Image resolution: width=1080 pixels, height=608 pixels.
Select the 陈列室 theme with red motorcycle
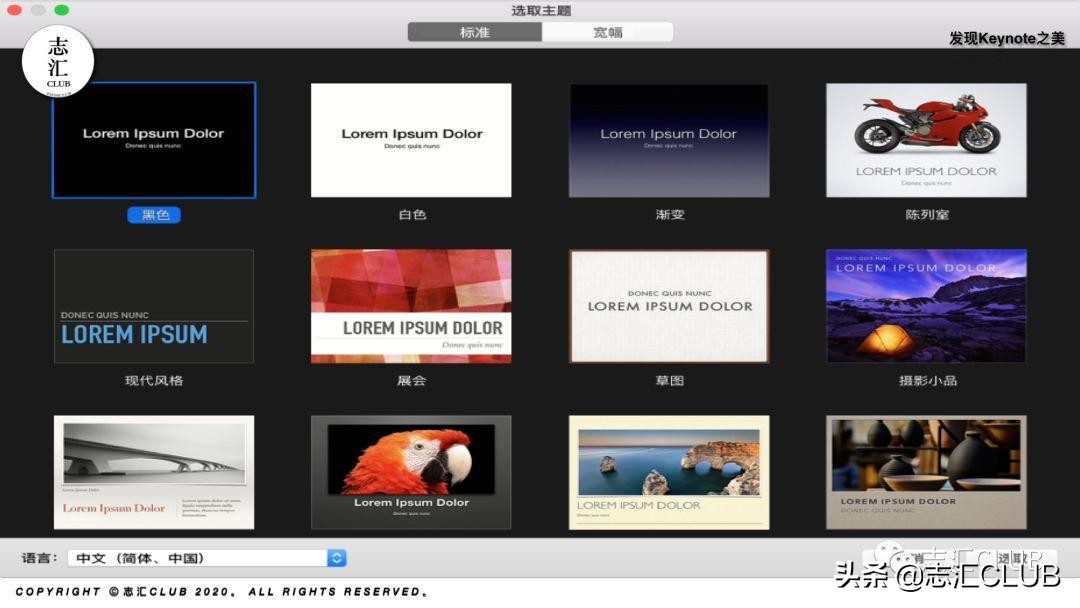pyautogui.click(x=926, y=140)
